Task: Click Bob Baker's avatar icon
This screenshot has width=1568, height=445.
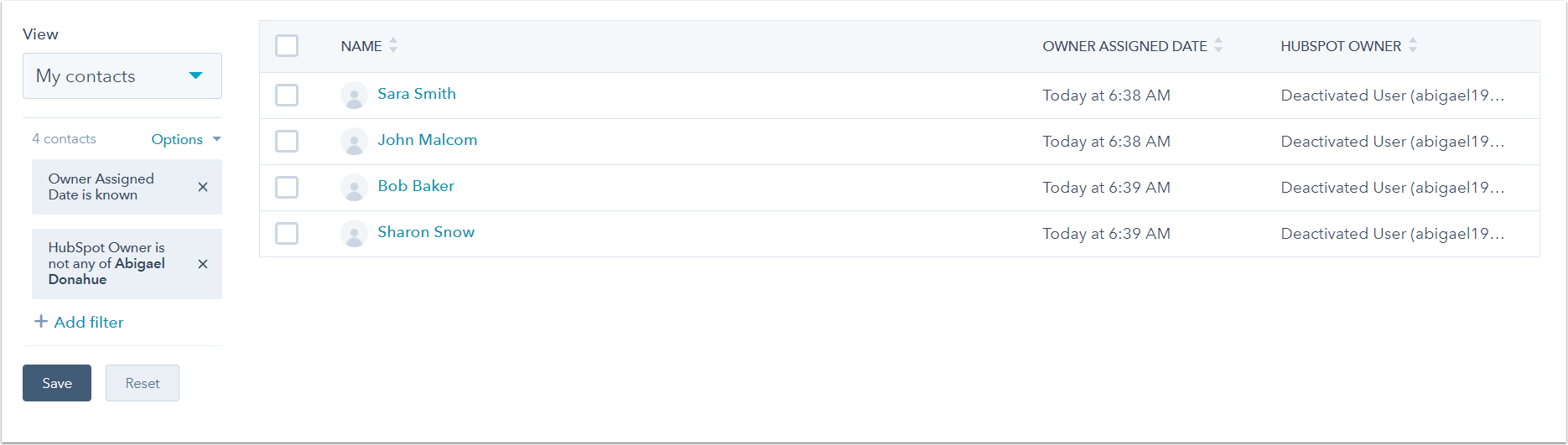Action: coord(354,188)
